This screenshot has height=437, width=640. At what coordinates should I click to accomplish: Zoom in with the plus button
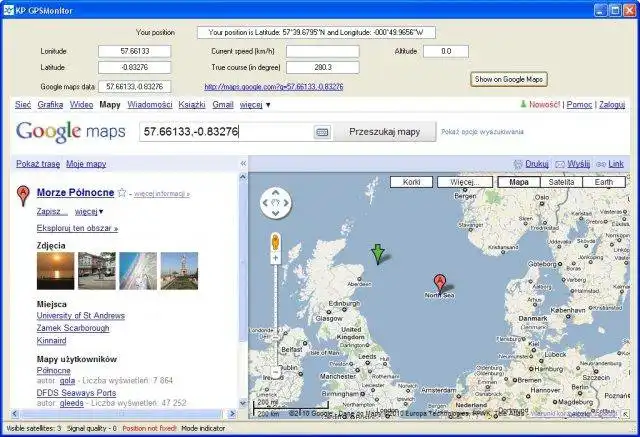(276, 258)
